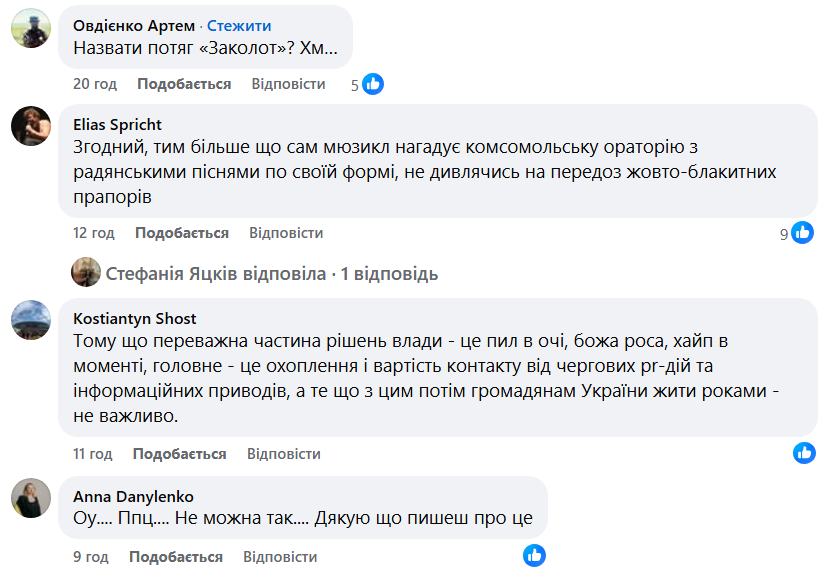Click like reaction icon on Kostiantyn Shost's comment
The height and width of the screenshot is (578, 839).
804,453
